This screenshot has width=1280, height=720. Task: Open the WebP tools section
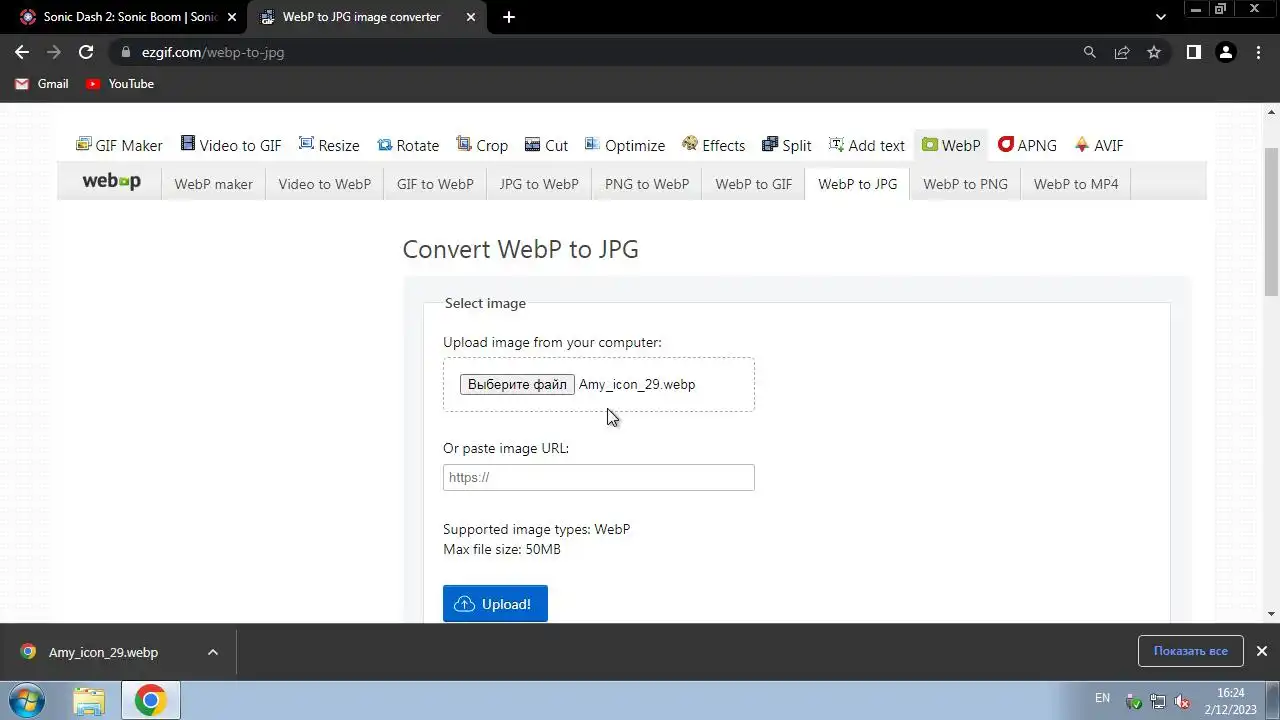click(x=951, y=145)
